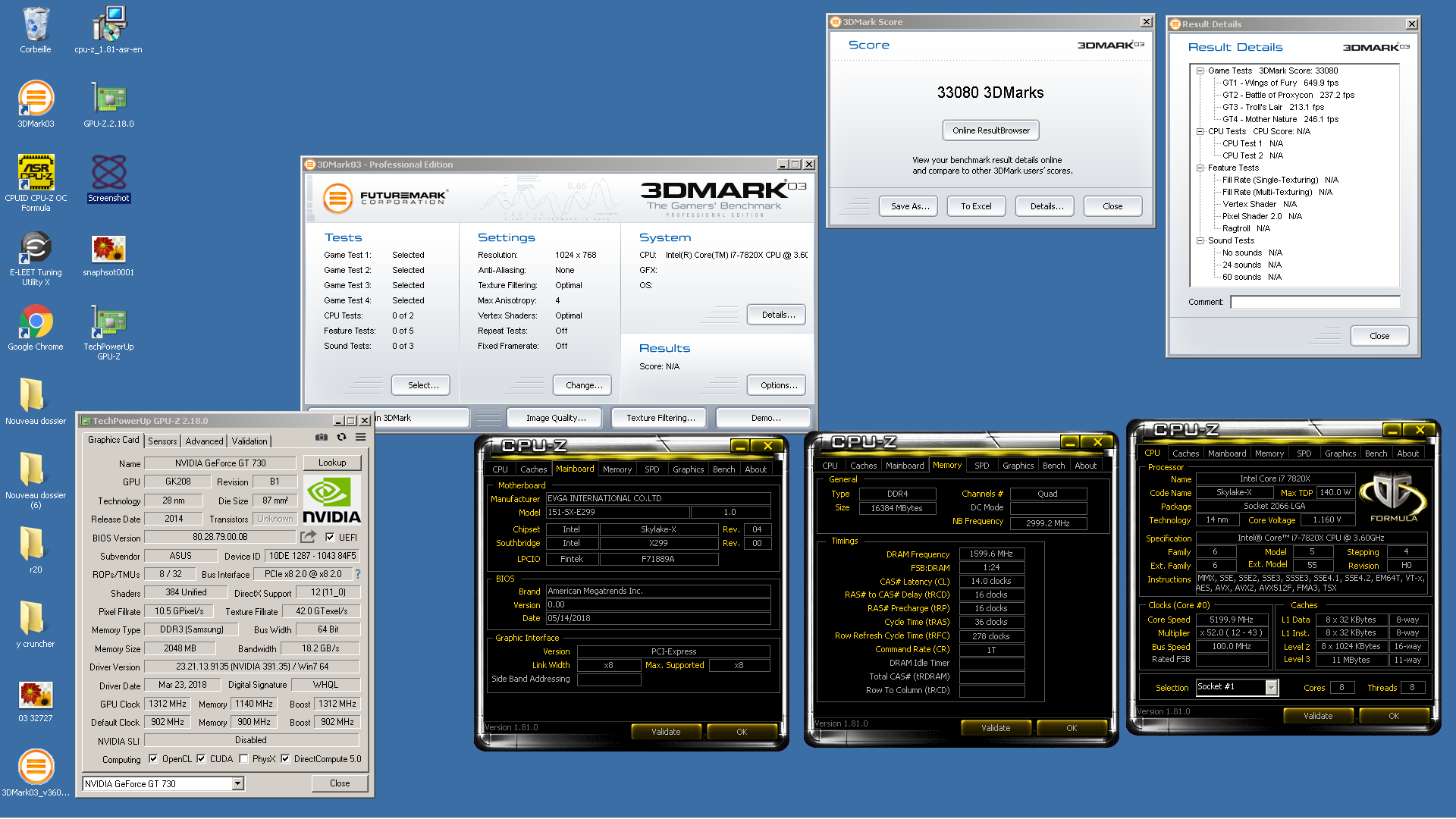This screenshot has width=1456, height=819.
Task: Launch Google Chrome from desktop
Action: (x=36, y=328)
